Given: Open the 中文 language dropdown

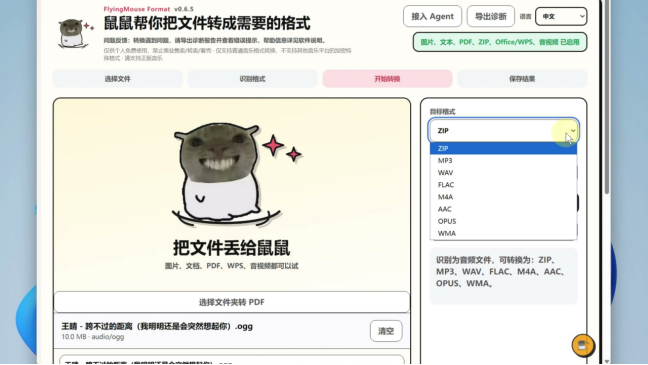Looking at the screenshot, I should pyautogui.click(x=561, y=17).
